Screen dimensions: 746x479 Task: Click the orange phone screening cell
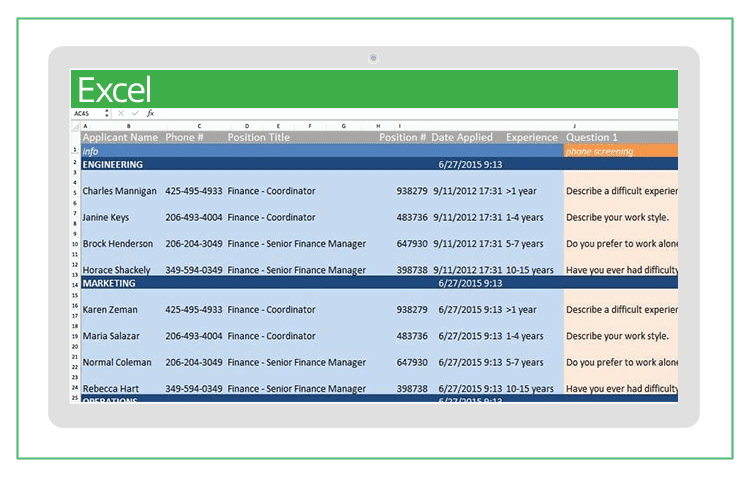click(621, 151)
